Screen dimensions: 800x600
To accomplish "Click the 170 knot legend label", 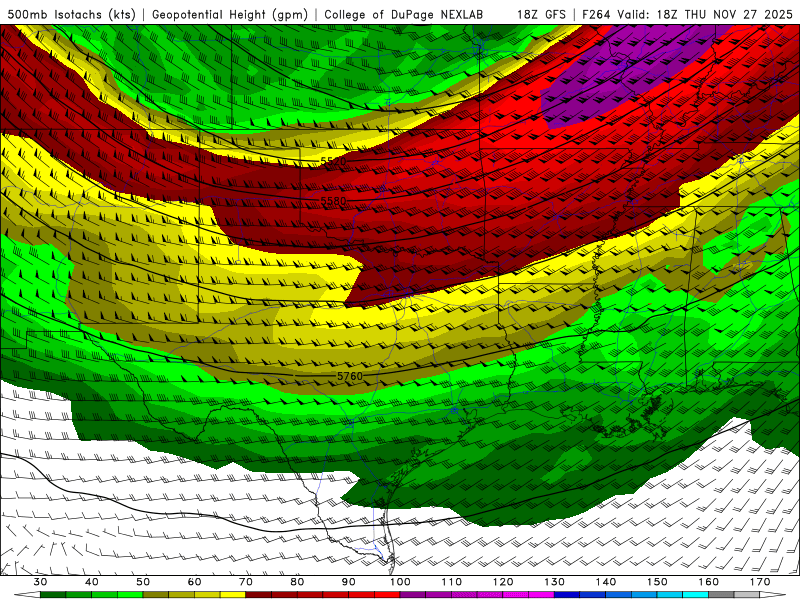I will [x=760, y=582].
